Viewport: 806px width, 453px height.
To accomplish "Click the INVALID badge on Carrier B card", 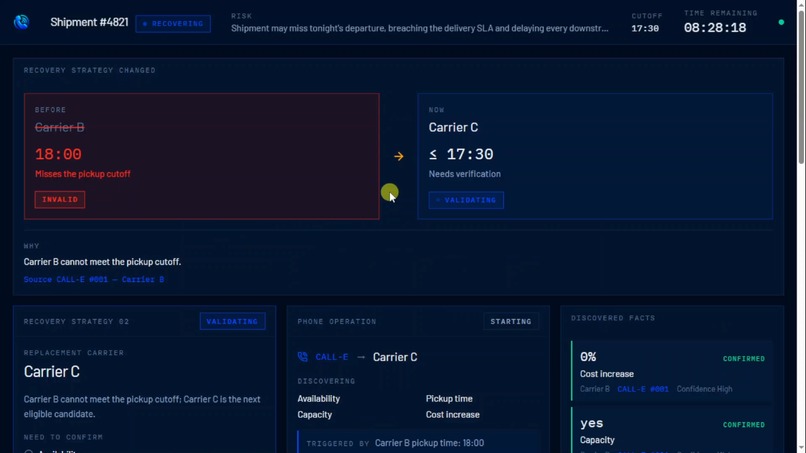I will (x=60, y=200).
